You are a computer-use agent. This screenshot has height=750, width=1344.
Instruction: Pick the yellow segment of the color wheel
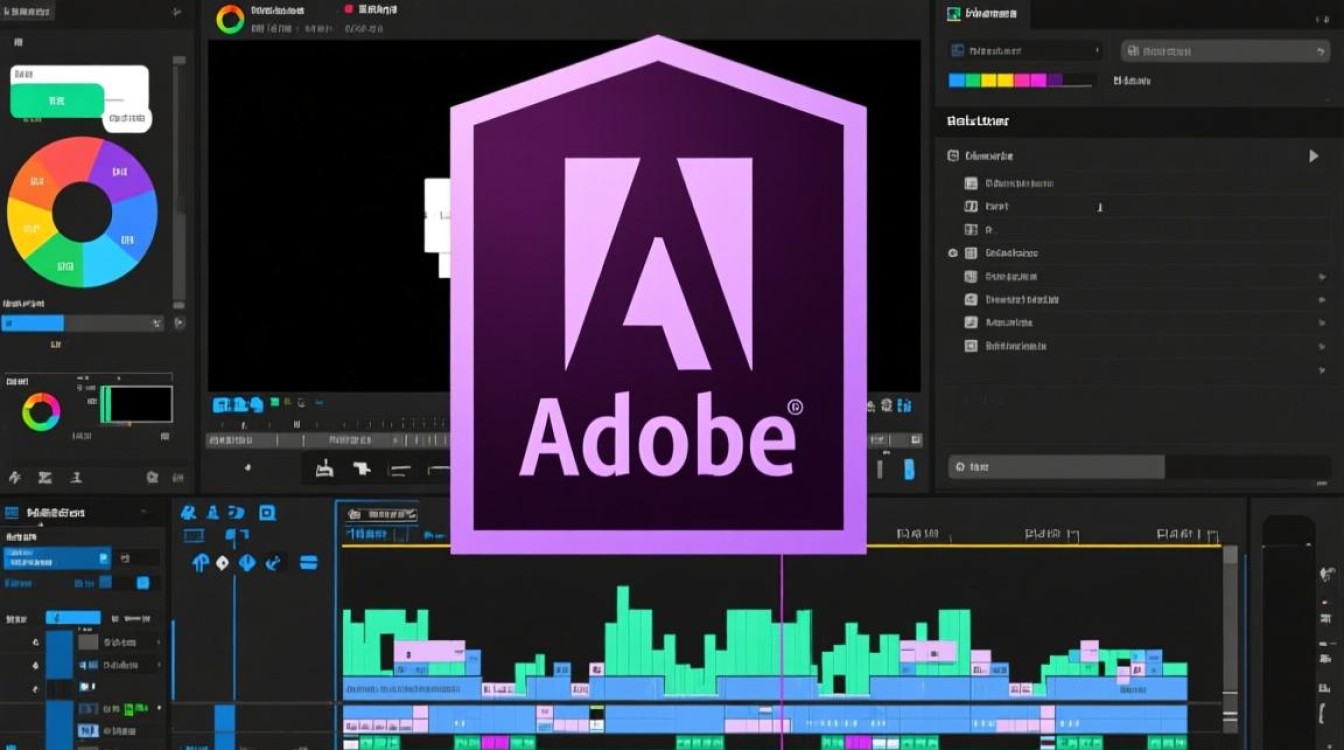(x=29, y=226)
